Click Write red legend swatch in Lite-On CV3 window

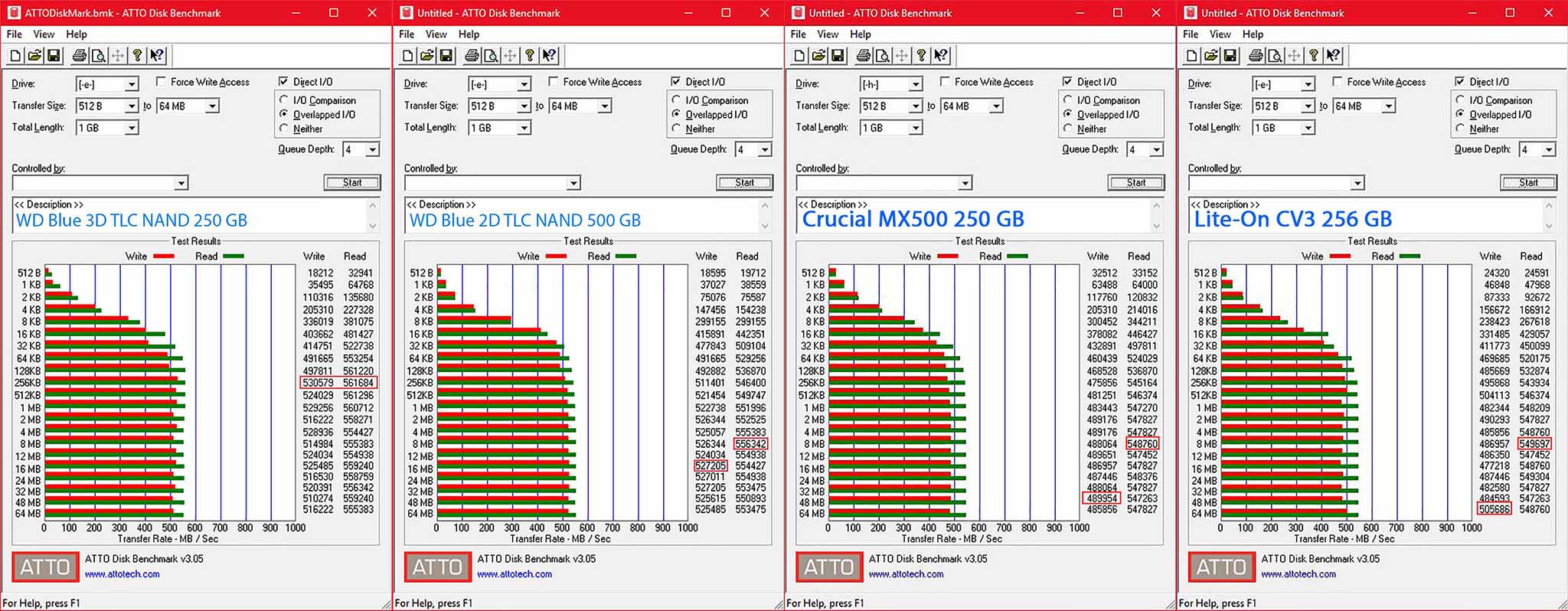click(1340, 256)
